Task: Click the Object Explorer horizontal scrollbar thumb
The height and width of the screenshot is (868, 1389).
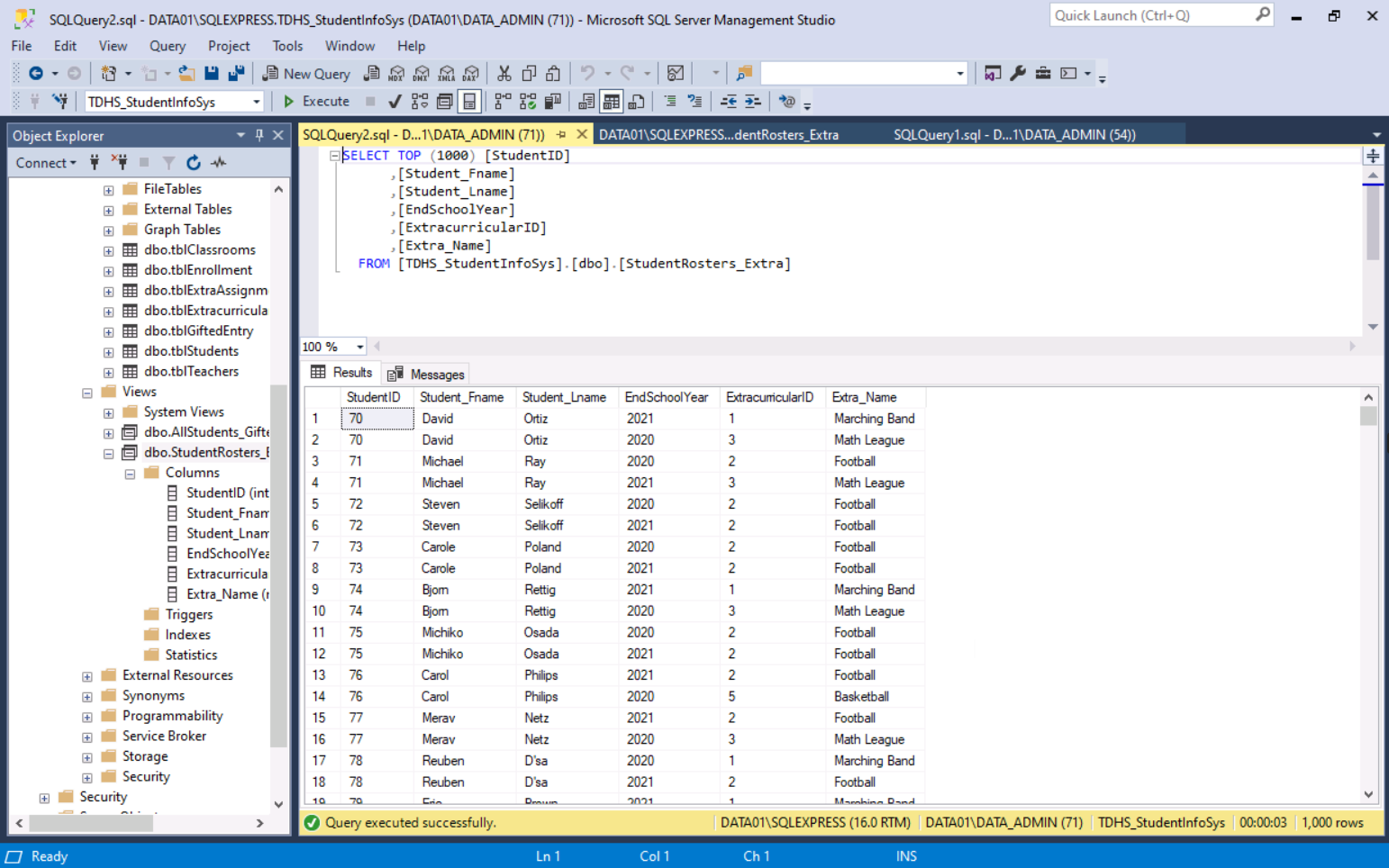Action: [91, 823]
